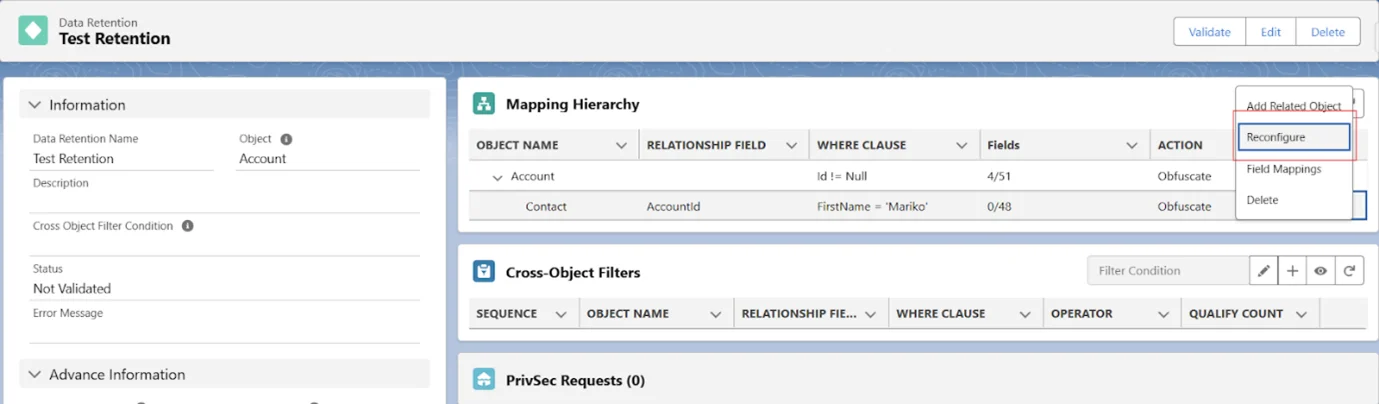This screenshot has width=1379, height=404.
Task: Select Add Related Object menu option
Action: click(x=1293, y=106)
